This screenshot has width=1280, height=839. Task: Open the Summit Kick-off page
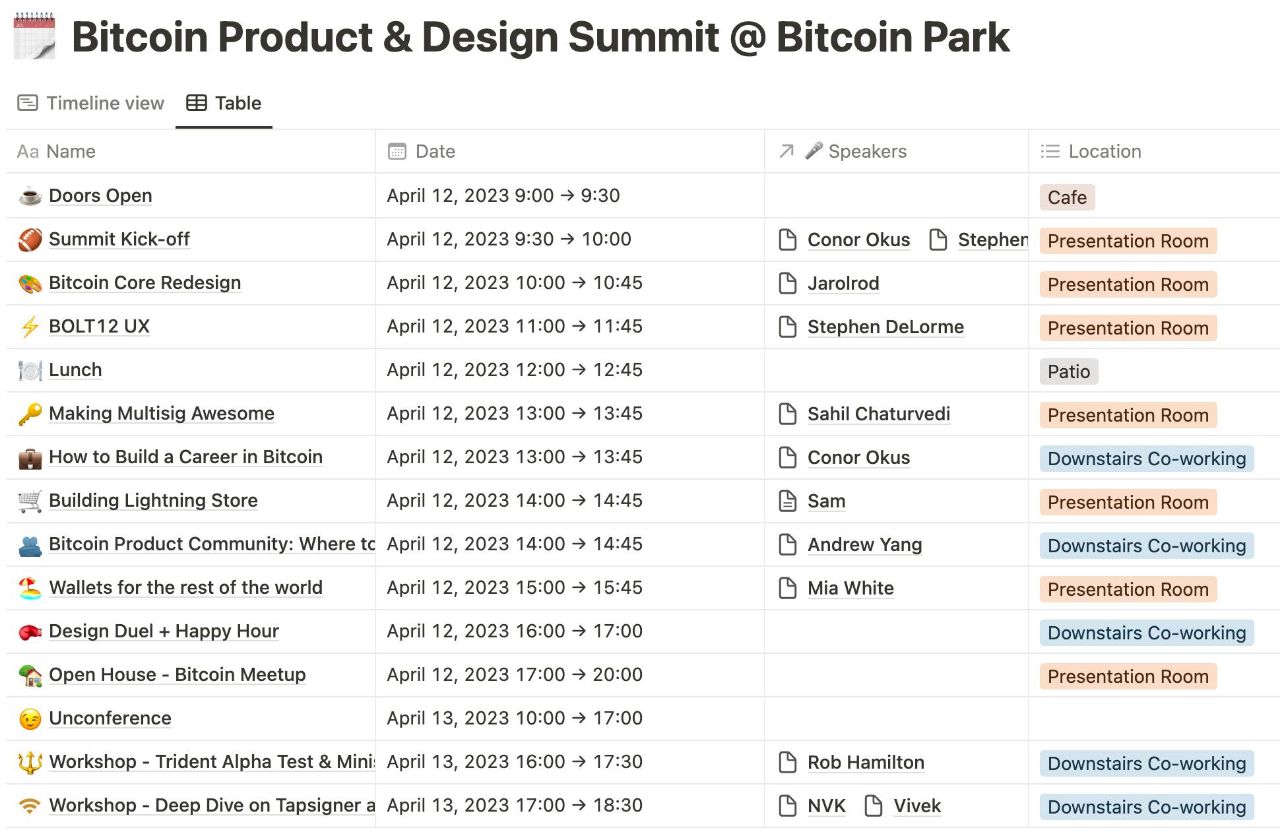[119, 239]
